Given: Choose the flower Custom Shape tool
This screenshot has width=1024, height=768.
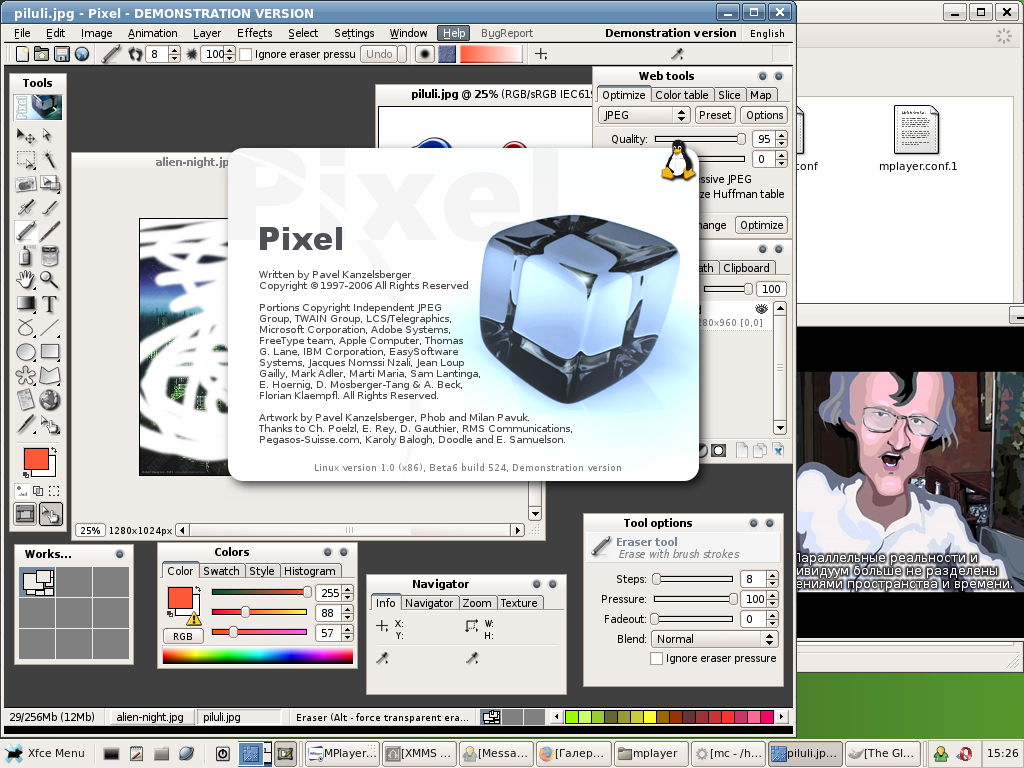Looking at the screenshot, I should pos(25,376).
